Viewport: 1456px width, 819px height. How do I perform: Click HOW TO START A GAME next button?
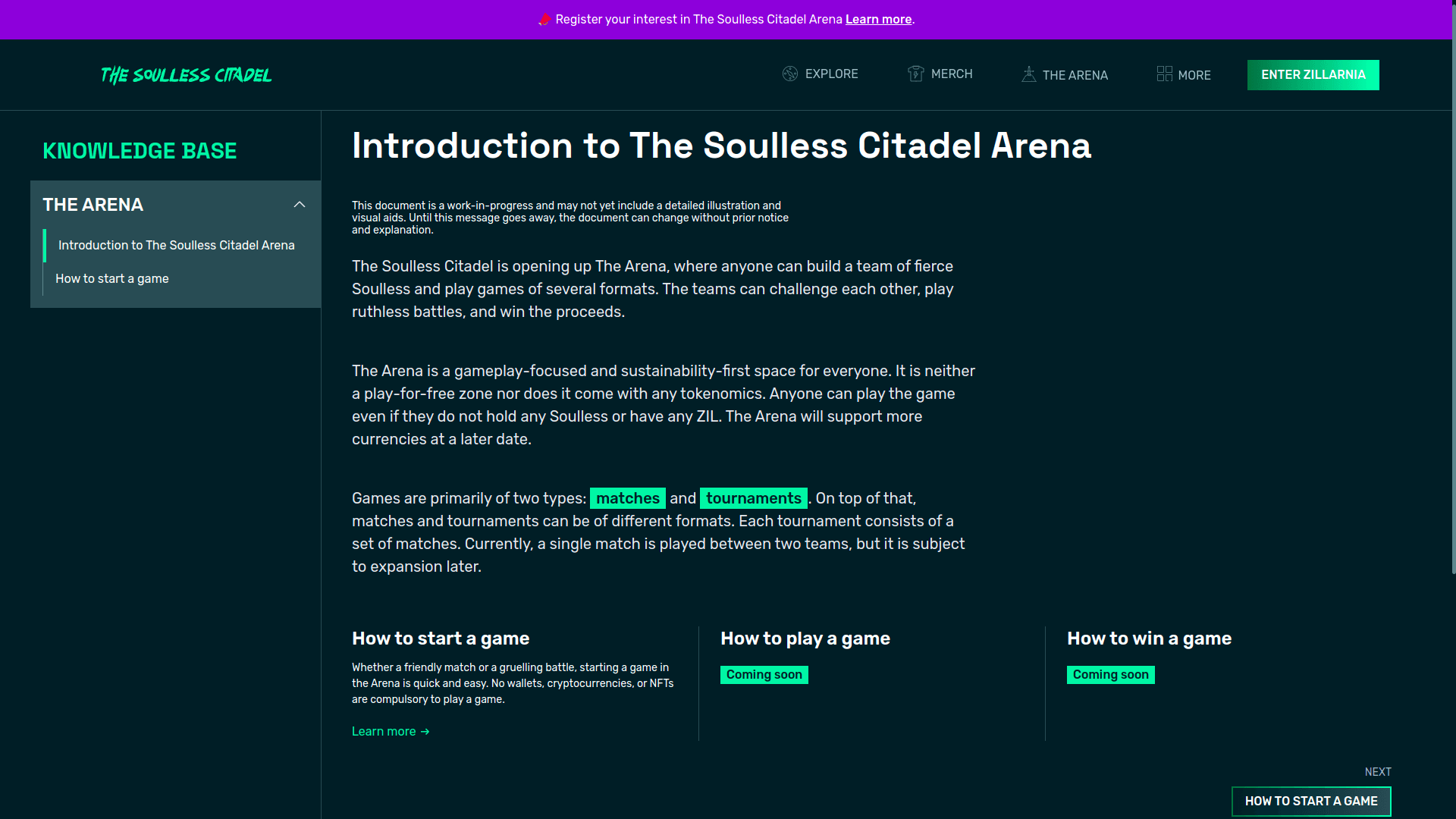coord(1311,801)
